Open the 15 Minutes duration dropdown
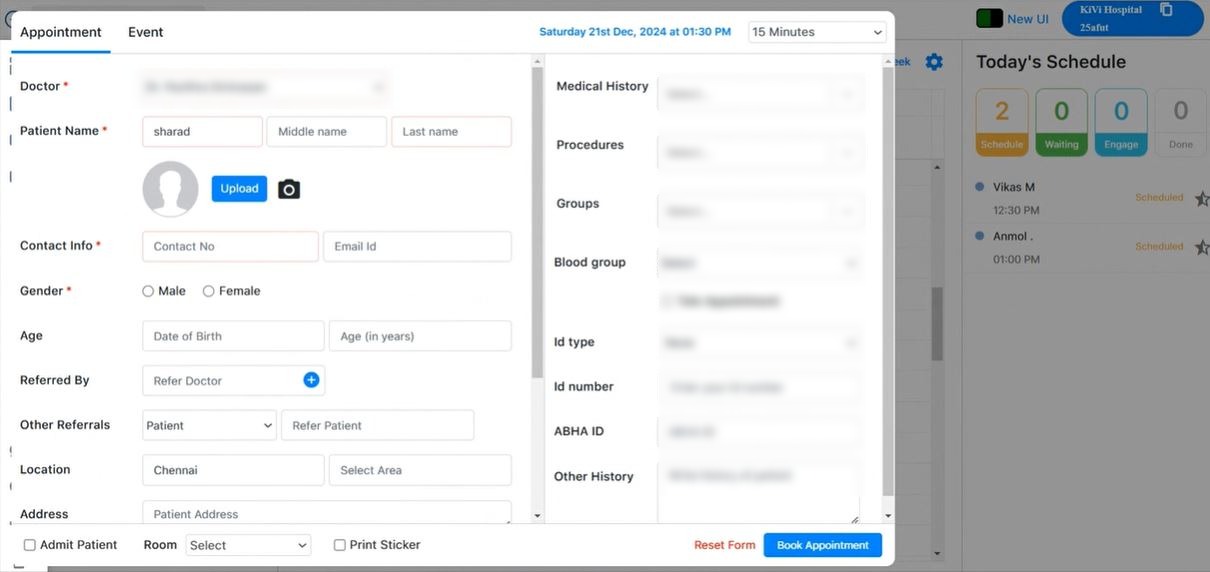The height and width of the screenshot is (572, 1210). (x=817, y=32)
